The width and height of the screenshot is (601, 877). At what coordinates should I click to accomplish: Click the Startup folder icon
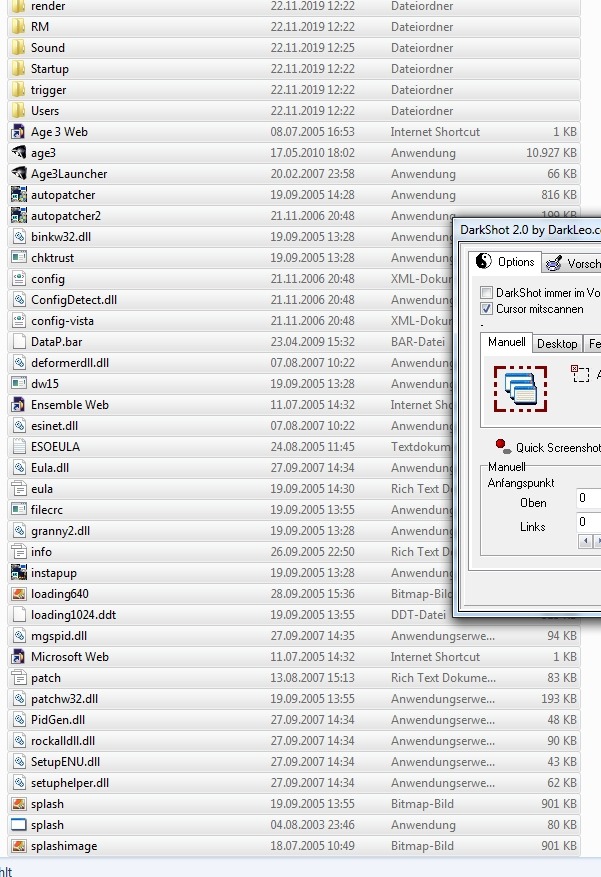18,69
